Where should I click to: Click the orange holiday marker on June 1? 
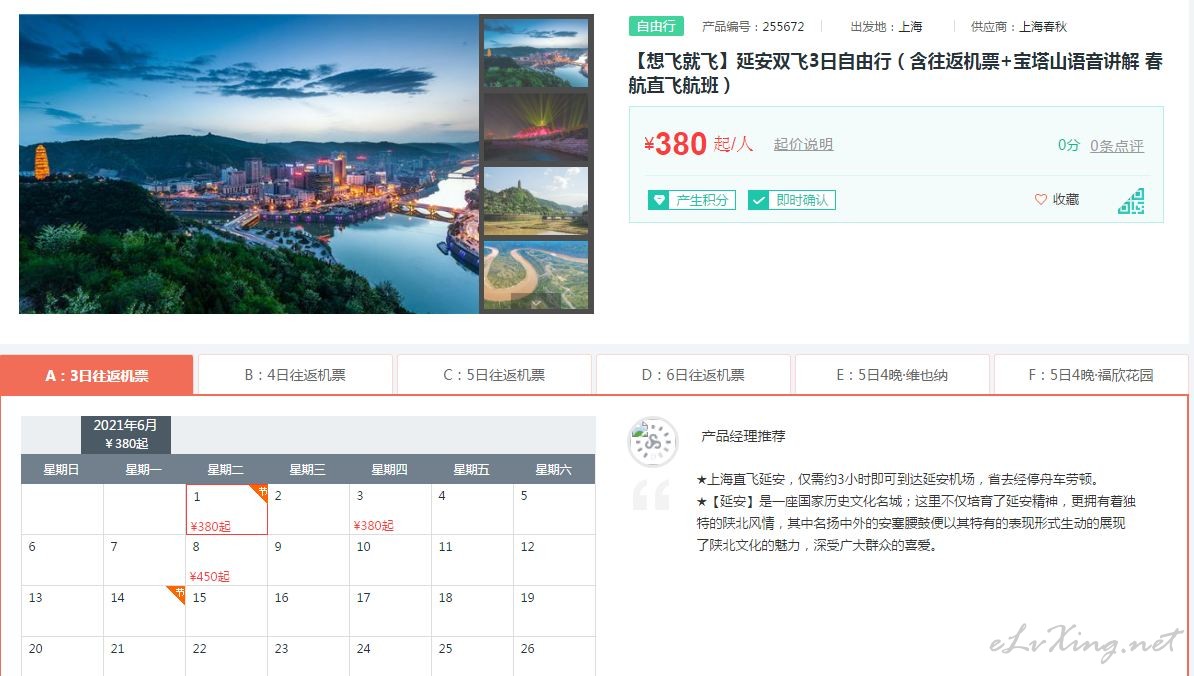click(x=259, y=493)
